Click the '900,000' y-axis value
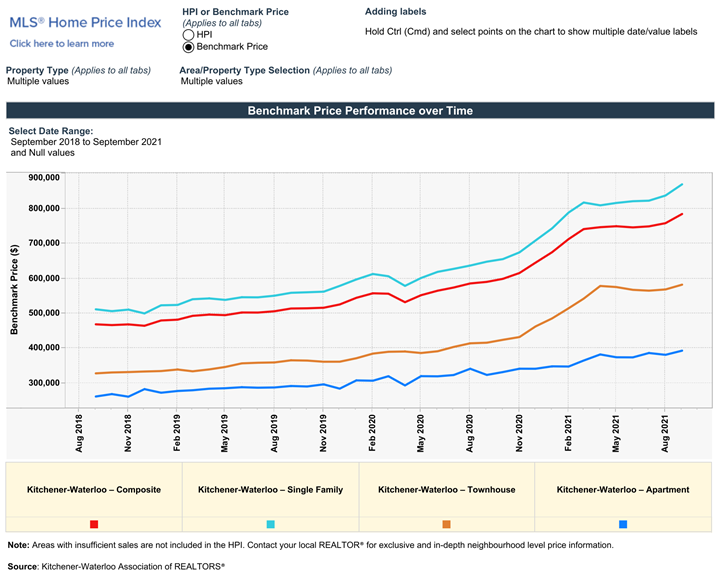The image size is (720, 576). [x=44, y=178]
